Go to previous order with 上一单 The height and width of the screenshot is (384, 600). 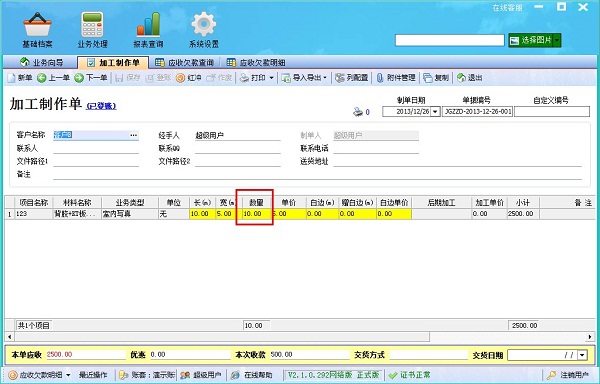pos(53,78)
